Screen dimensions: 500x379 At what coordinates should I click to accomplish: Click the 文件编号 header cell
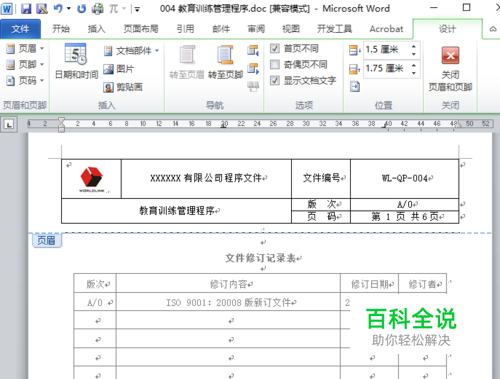321,179
